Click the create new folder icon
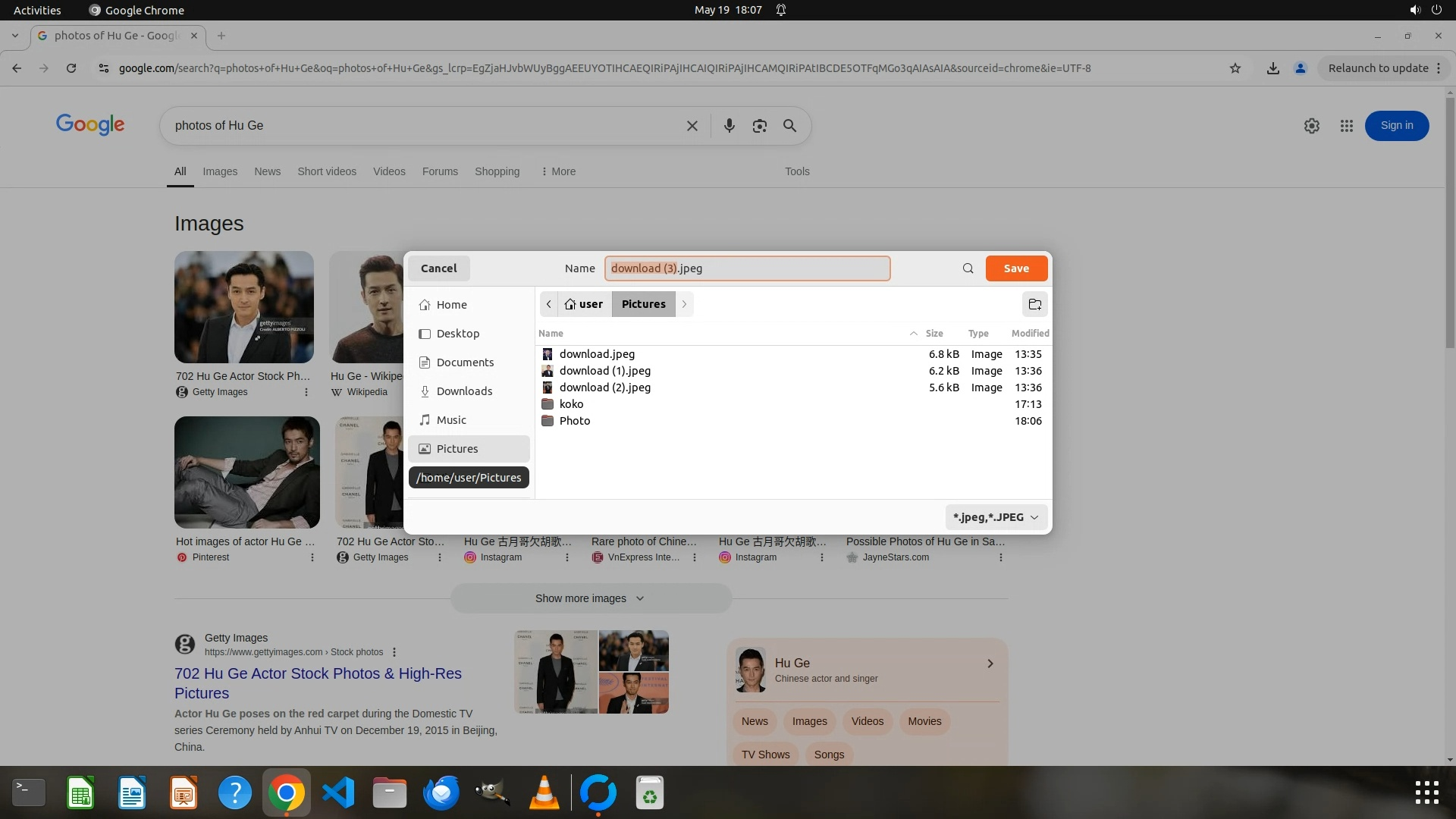Screen dimensions: 1456x819 [1034, 304]
